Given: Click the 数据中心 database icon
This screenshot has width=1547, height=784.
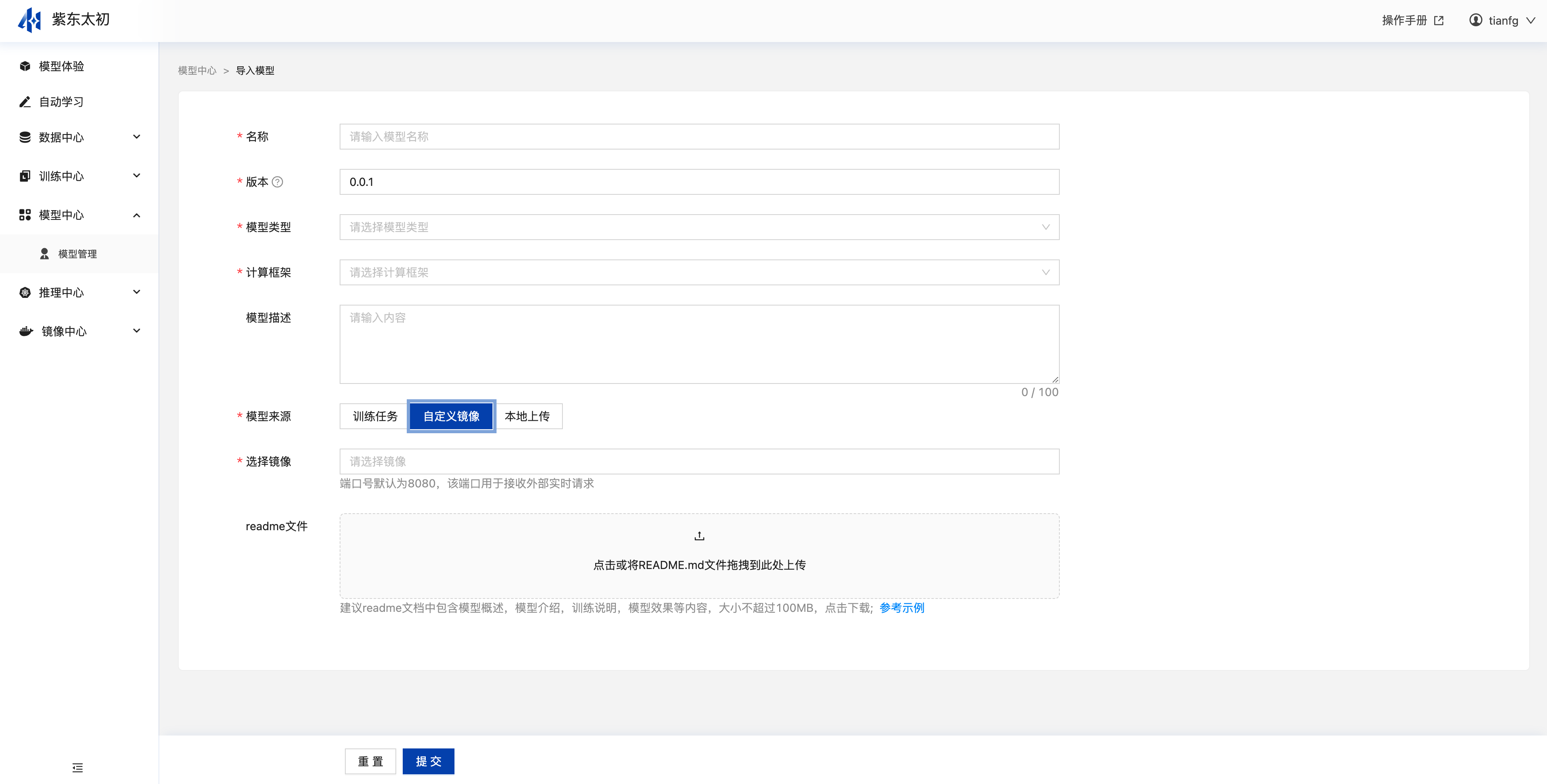Looking at the screenshot, I should pos(25,137).
